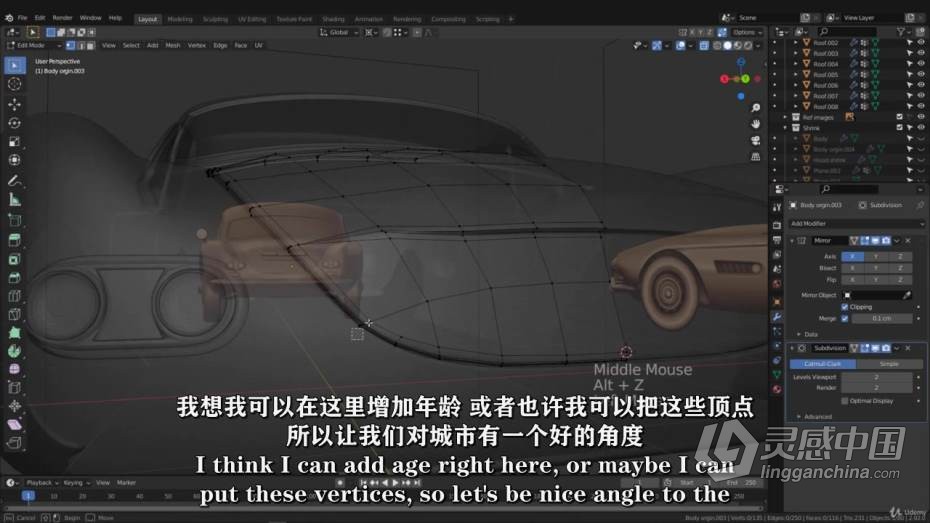Select the Select Box tool icon
930x523 pixels.
pos(15,65)
